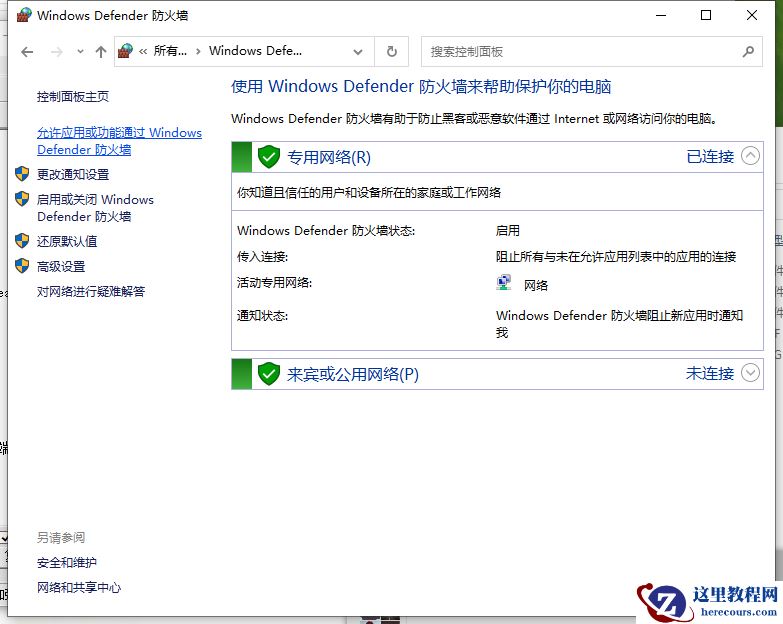Click shield icon beside 高级设置
The width and height of the screenshot is (783, 624).
coord(22,266)
